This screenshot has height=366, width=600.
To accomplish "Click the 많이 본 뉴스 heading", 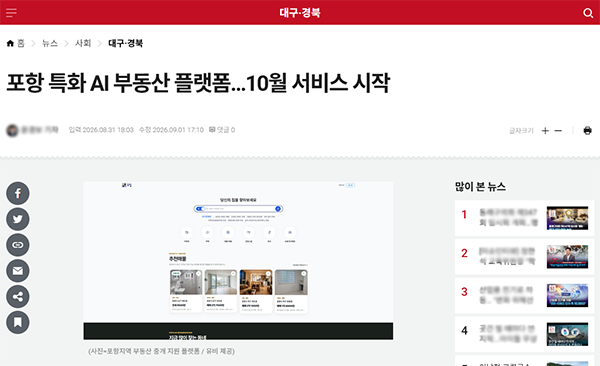I will 480,187.
